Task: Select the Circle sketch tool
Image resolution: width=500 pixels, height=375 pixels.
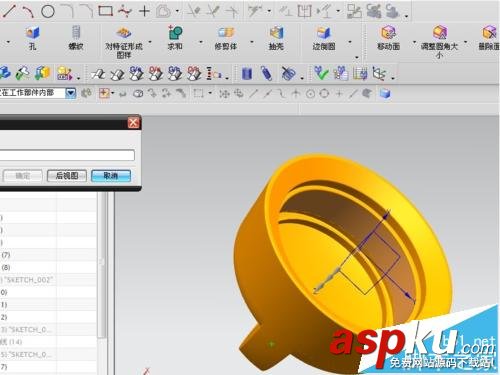Action: pos(48,12)
